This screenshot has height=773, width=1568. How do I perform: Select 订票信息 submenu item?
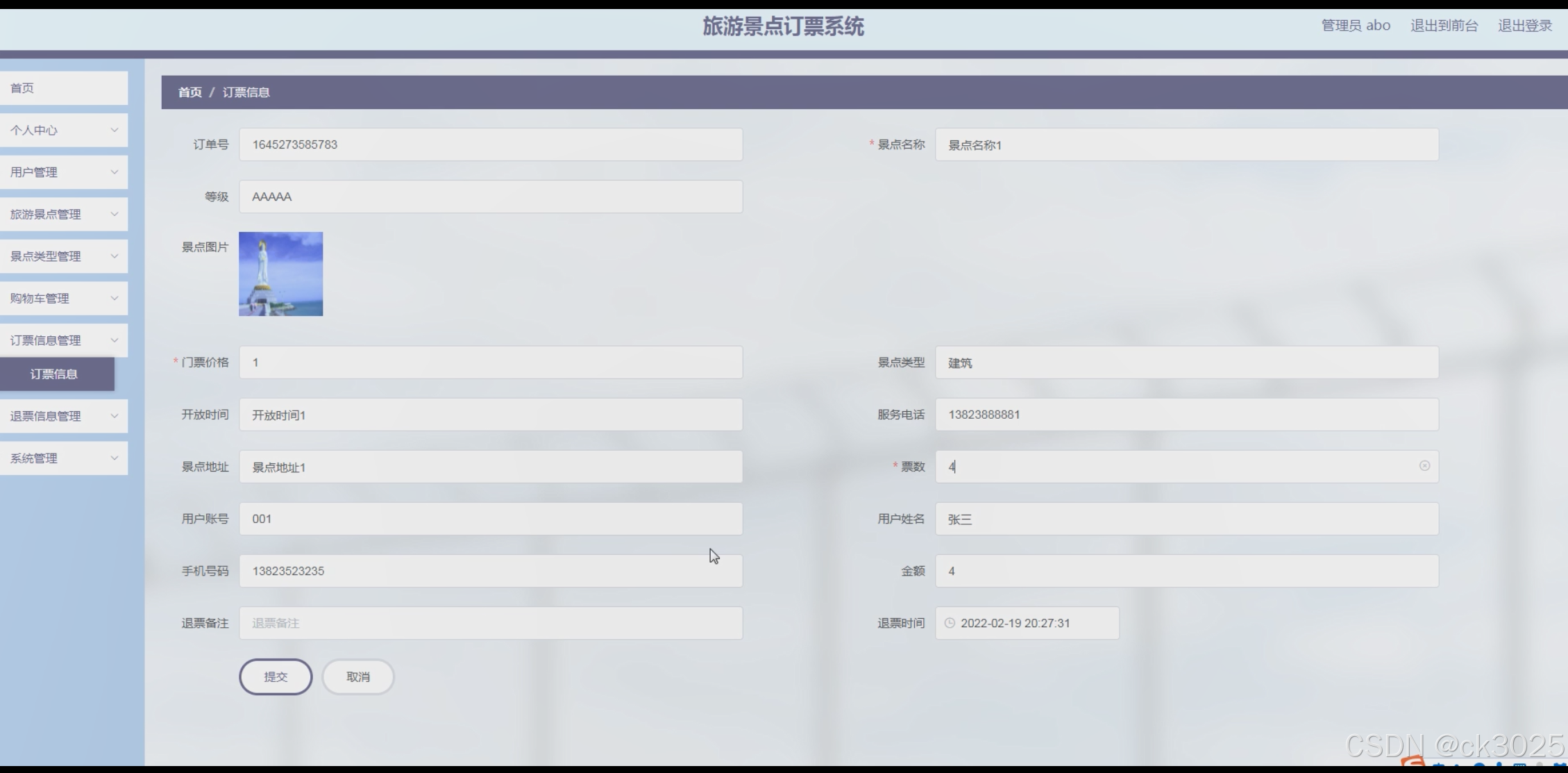click(x=54, y=374)
